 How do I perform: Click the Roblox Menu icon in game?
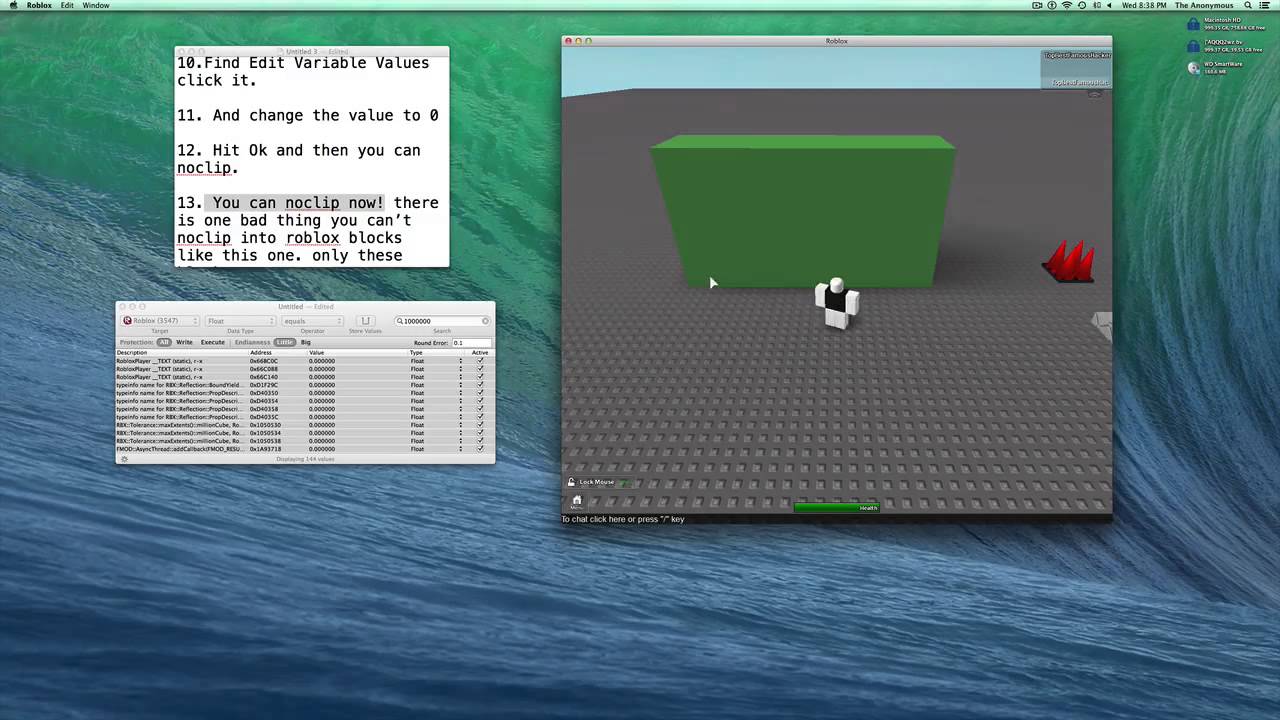576,502
